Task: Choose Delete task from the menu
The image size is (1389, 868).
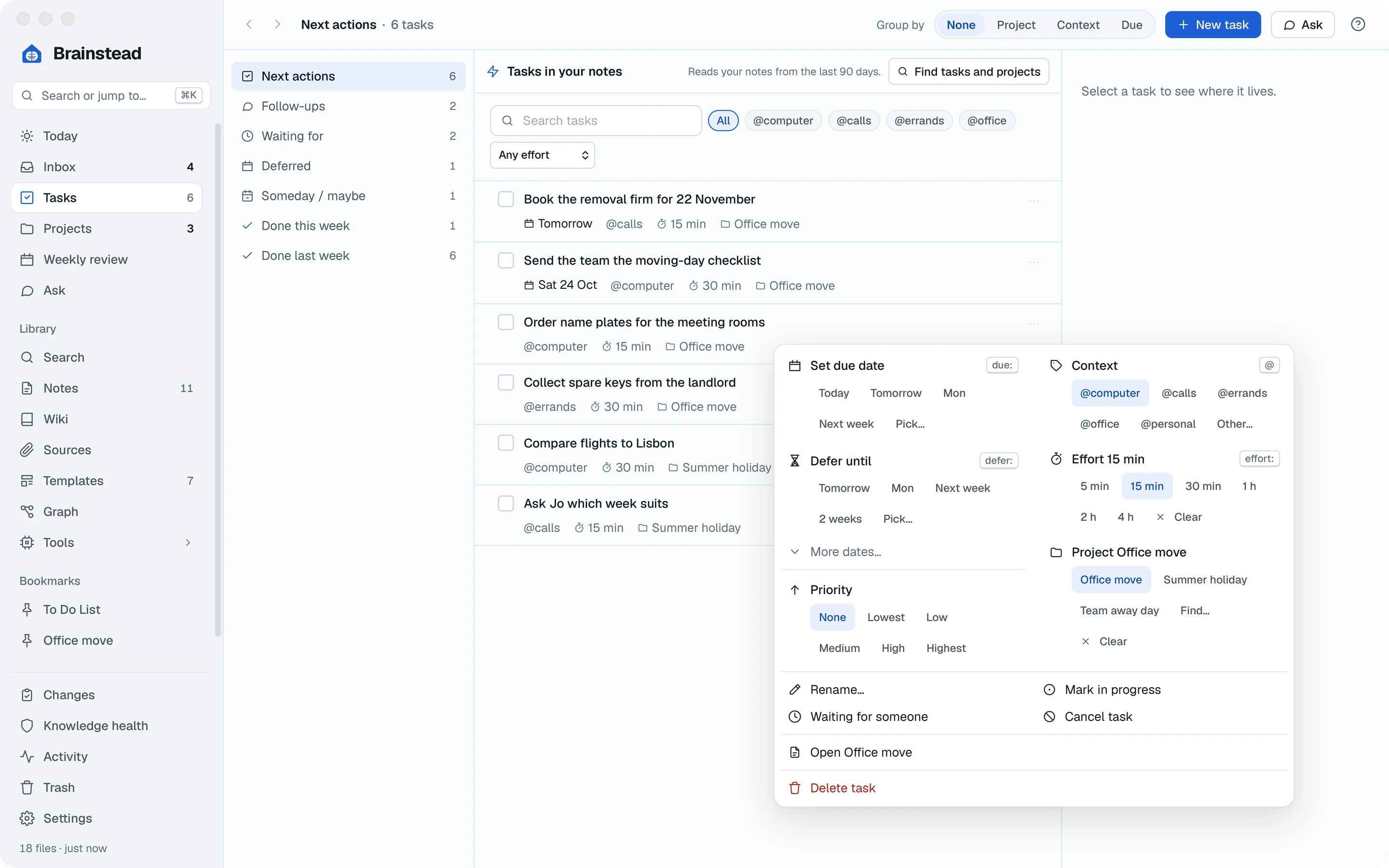Action: 1033,788
